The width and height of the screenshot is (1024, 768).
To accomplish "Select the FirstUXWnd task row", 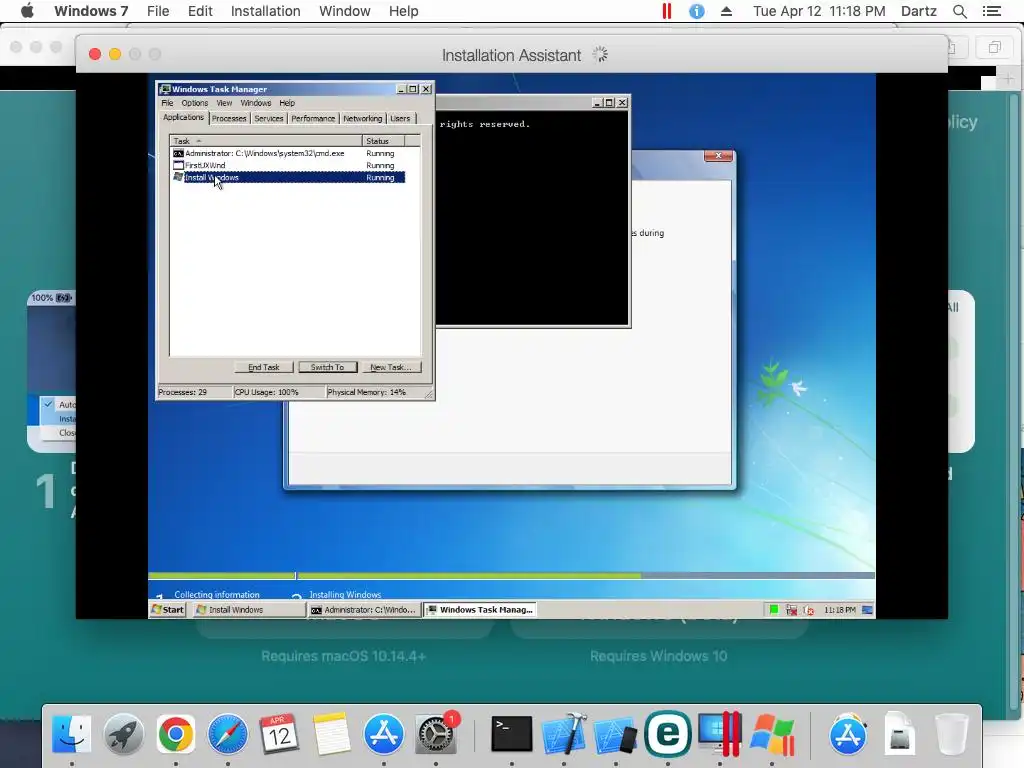I will coord(288,165).
